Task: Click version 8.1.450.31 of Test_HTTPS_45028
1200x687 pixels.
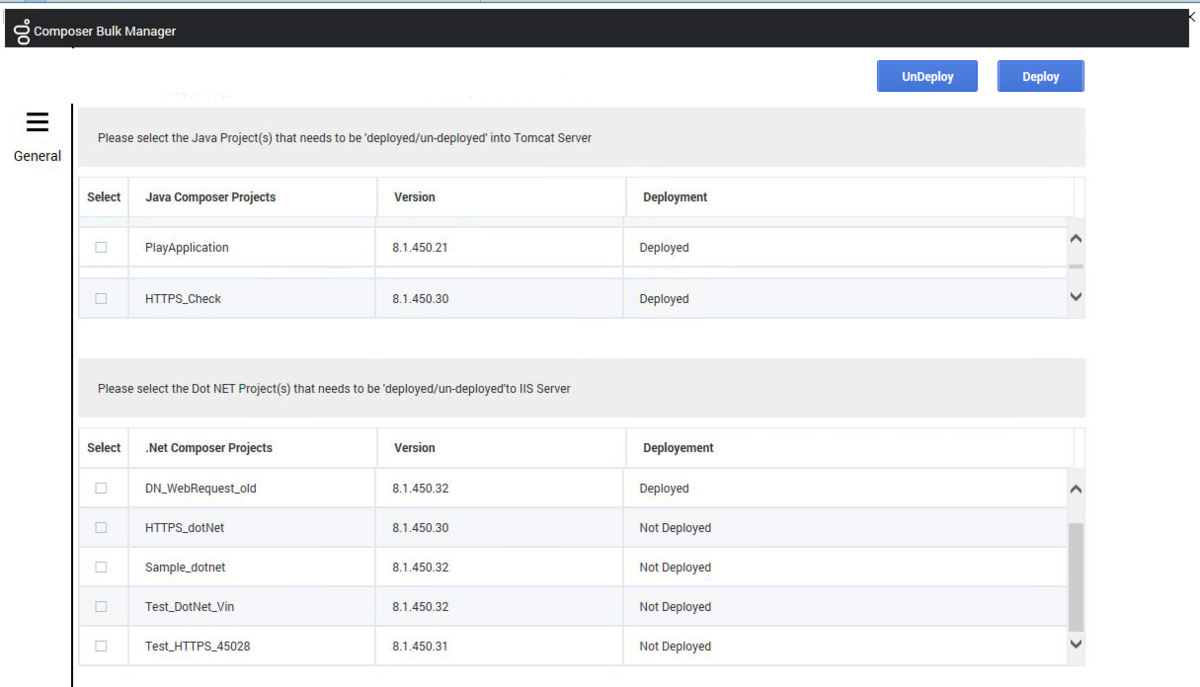Action: click(x=420, y=647)
